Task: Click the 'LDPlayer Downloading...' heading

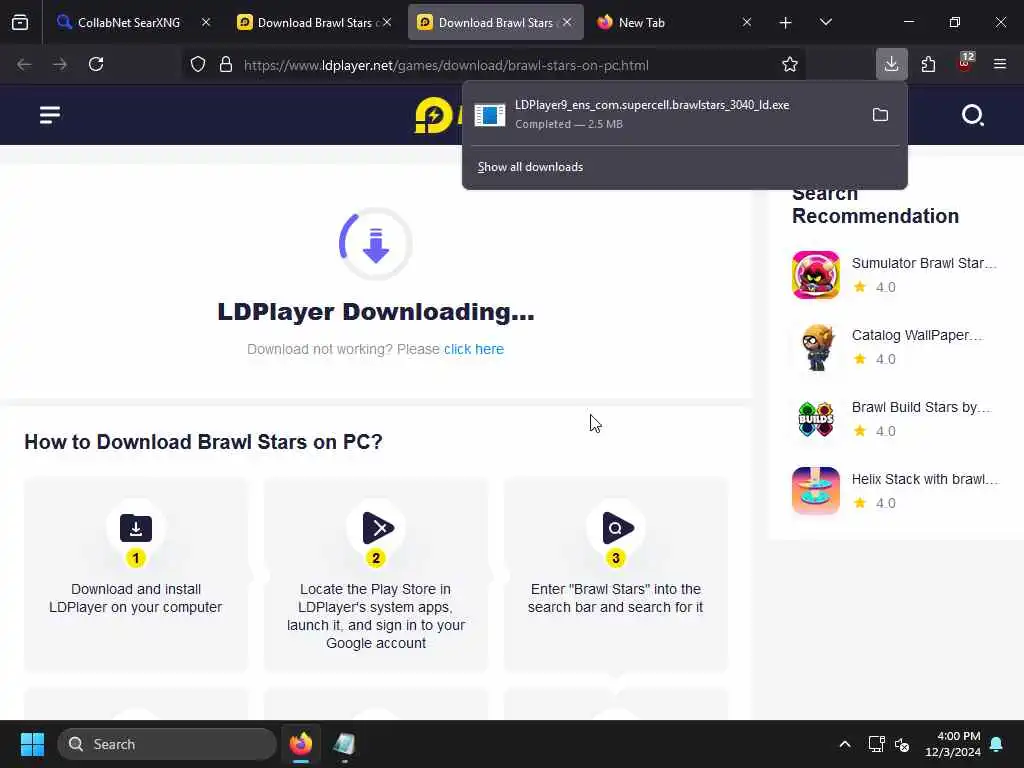Action: point(376,312)
